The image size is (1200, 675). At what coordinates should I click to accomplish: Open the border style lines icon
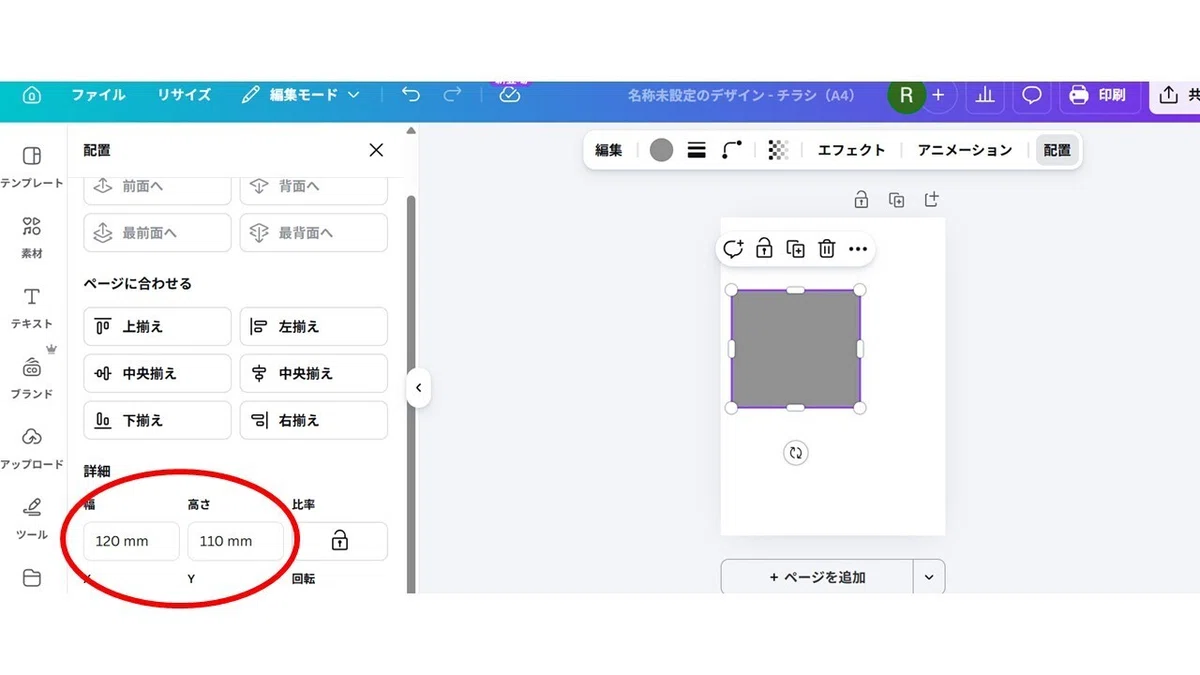pos(697,150)
